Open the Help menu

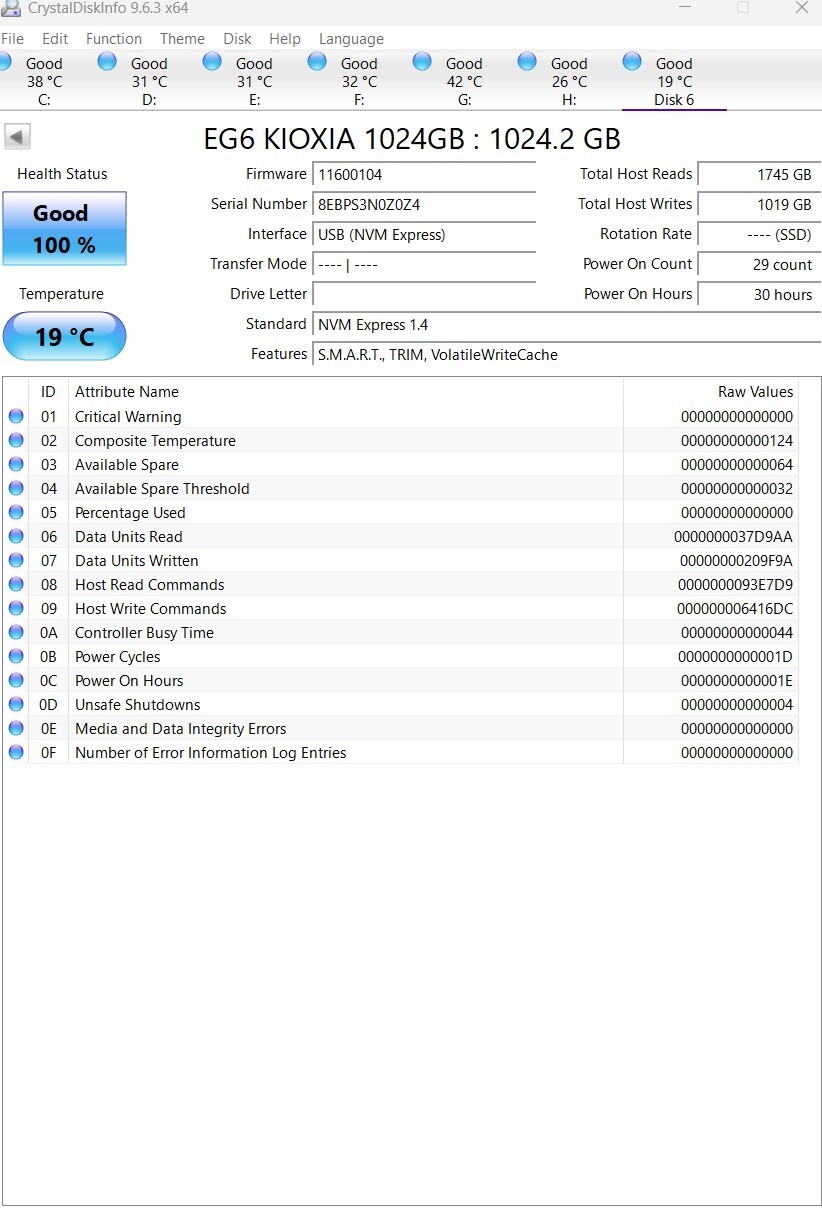(x=285, y=38)
